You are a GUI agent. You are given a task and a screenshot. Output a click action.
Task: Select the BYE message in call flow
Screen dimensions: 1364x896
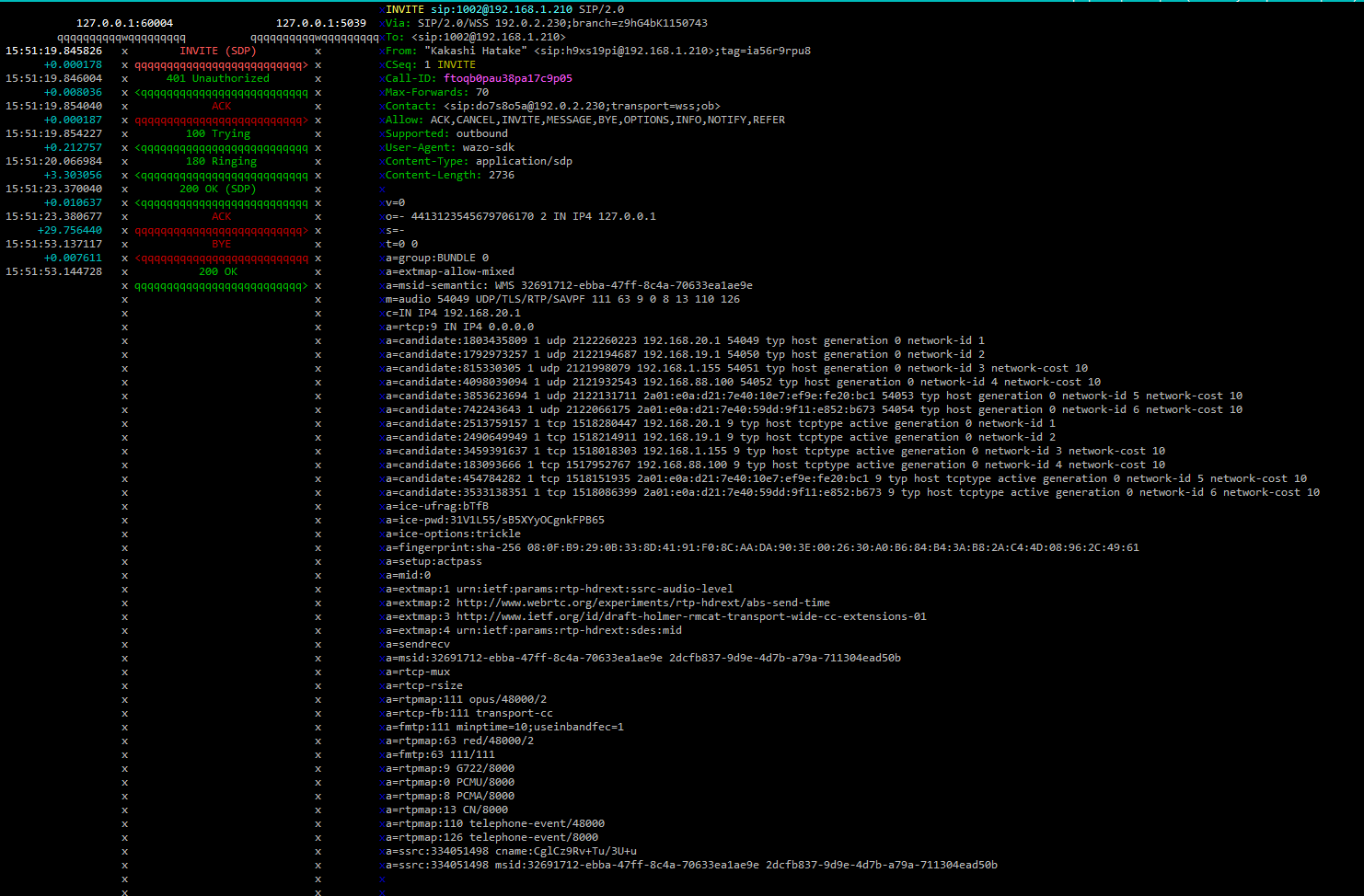[x=221, y=245]
